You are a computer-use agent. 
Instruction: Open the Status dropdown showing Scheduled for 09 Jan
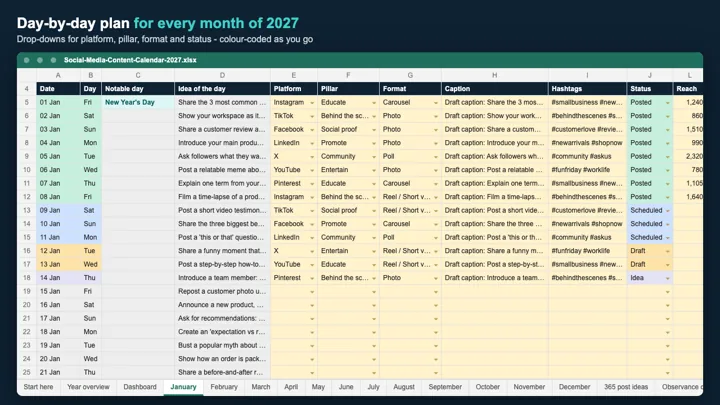click(x=668, y=211)
